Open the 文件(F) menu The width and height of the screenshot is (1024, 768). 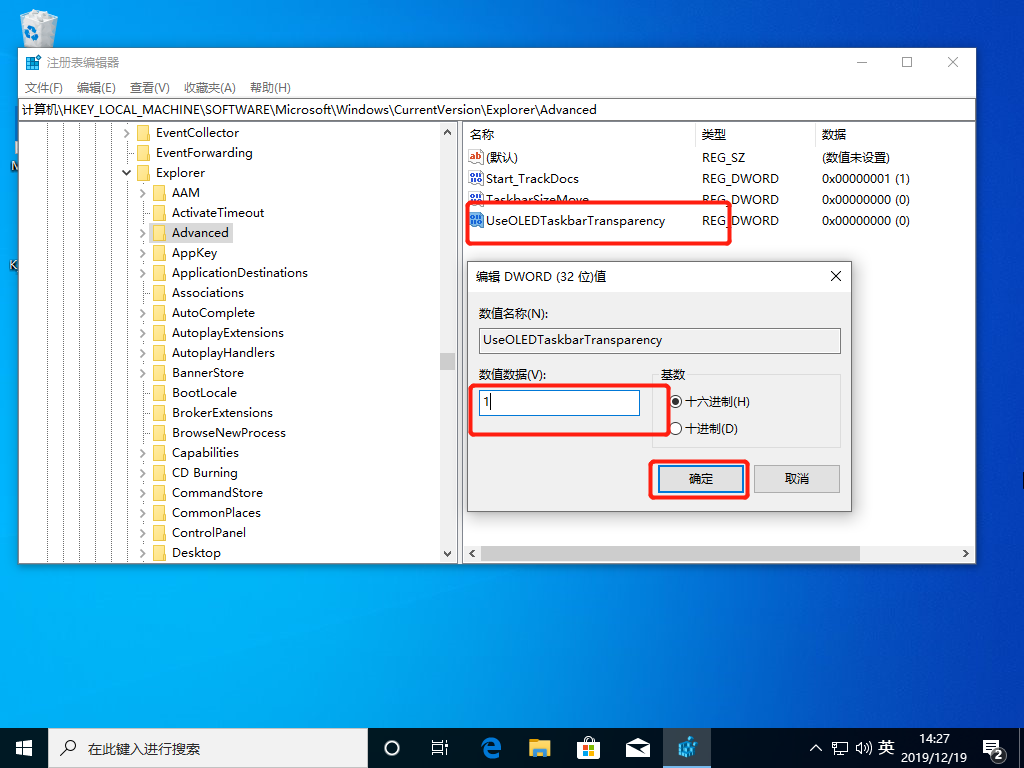point(43,88)
